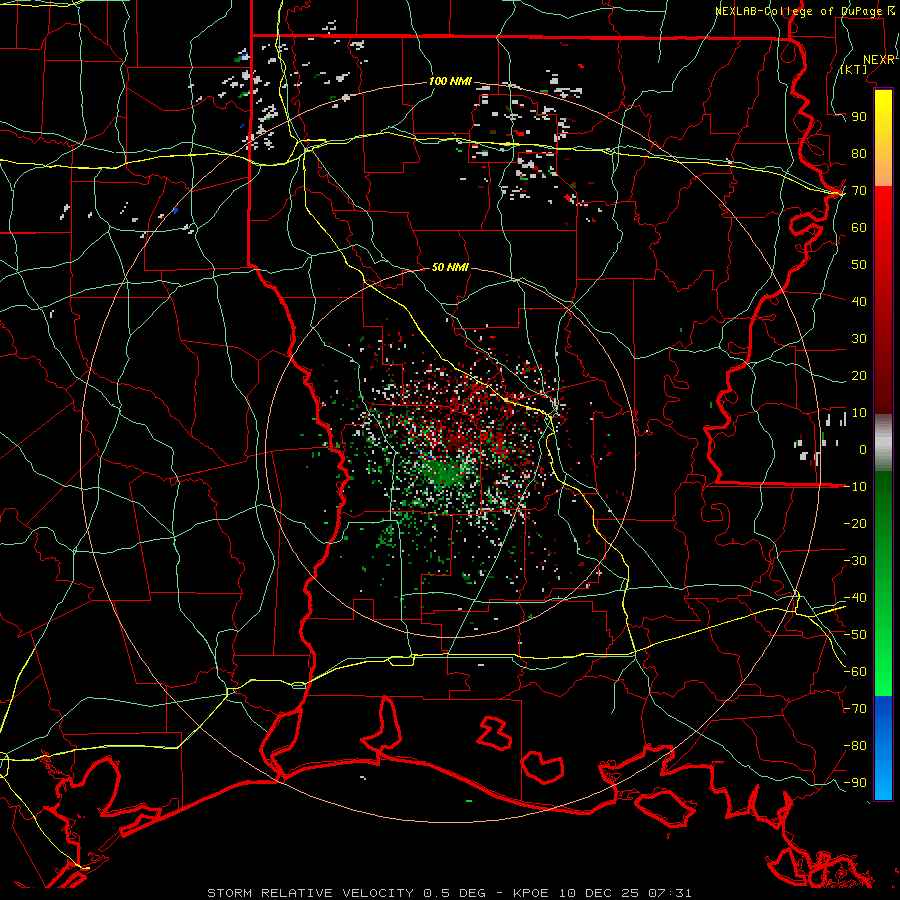Click the "50 NMI" range ring label

coord(450,267)
